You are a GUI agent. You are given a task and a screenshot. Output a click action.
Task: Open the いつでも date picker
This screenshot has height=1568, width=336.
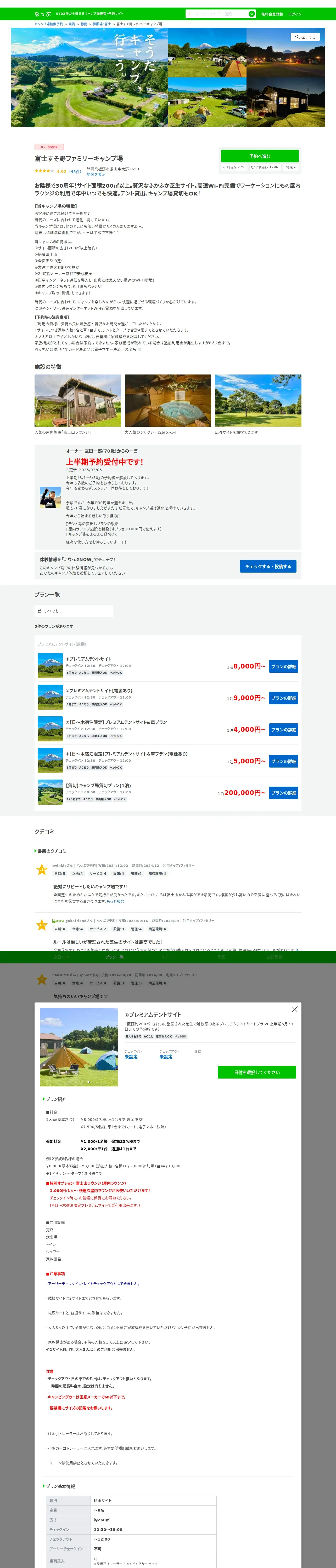pyautogui.click(x=74, y=611)
